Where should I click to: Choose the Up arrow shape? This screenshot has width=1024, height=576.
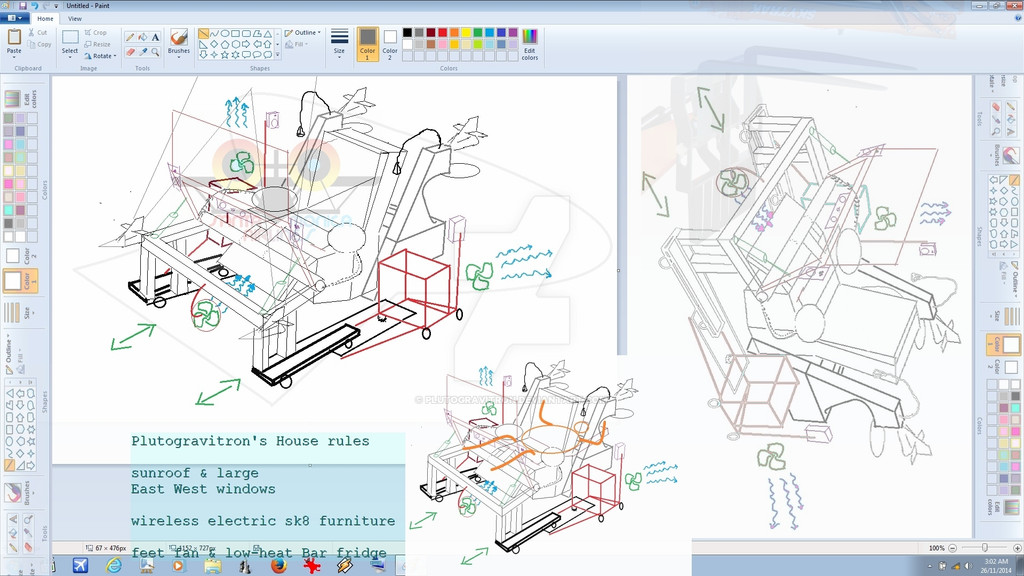[268, 44]
